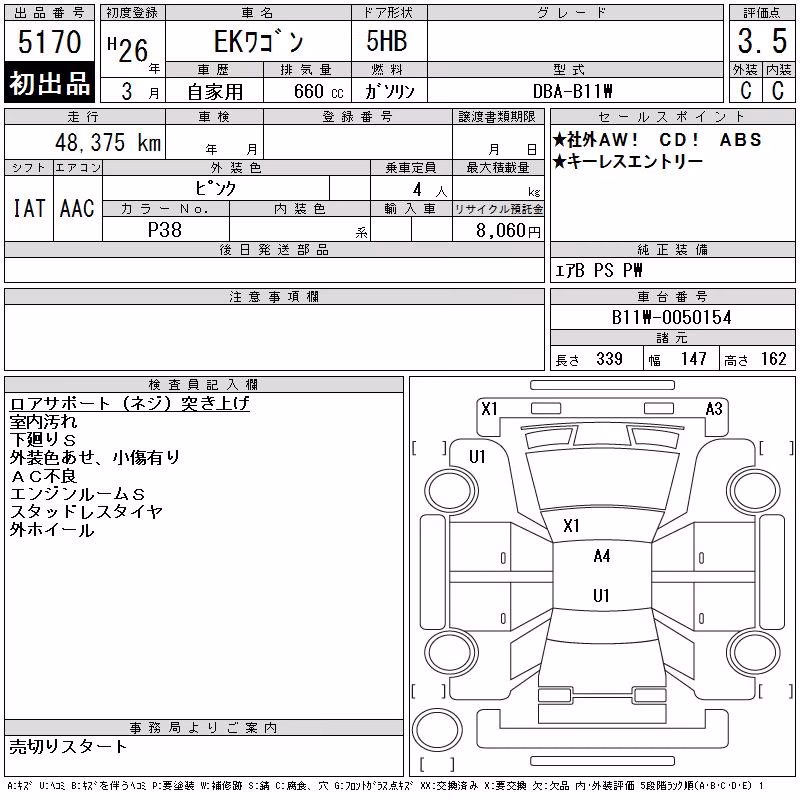Click the A3 mark at front corner

pyautogui.click(x=714, y=409)
